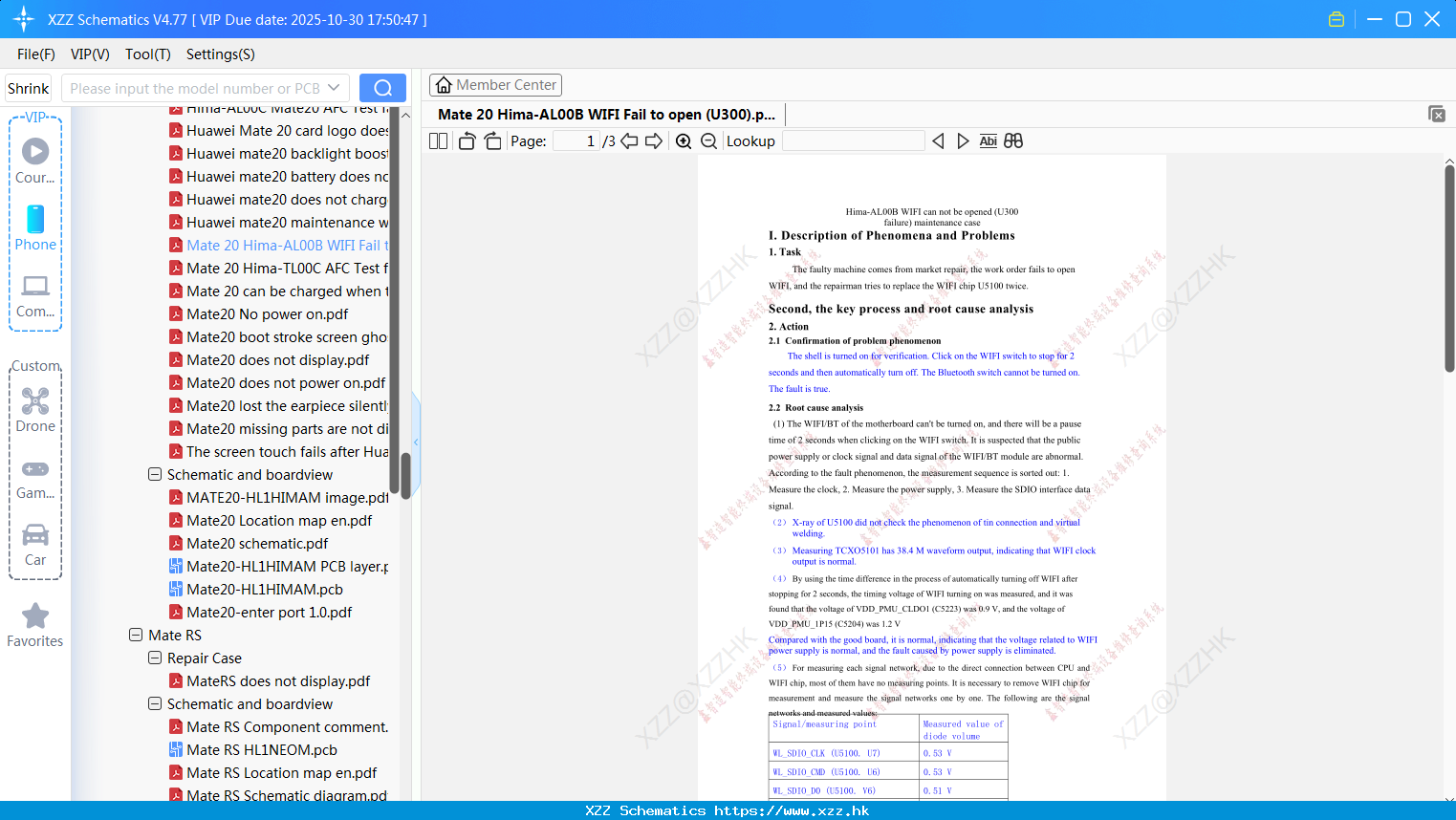Image resolution: width=1456 pixels, height=820 pixels.
Task: Click the www.xzz.hk status bar link
Action: (x=792, y=810)
